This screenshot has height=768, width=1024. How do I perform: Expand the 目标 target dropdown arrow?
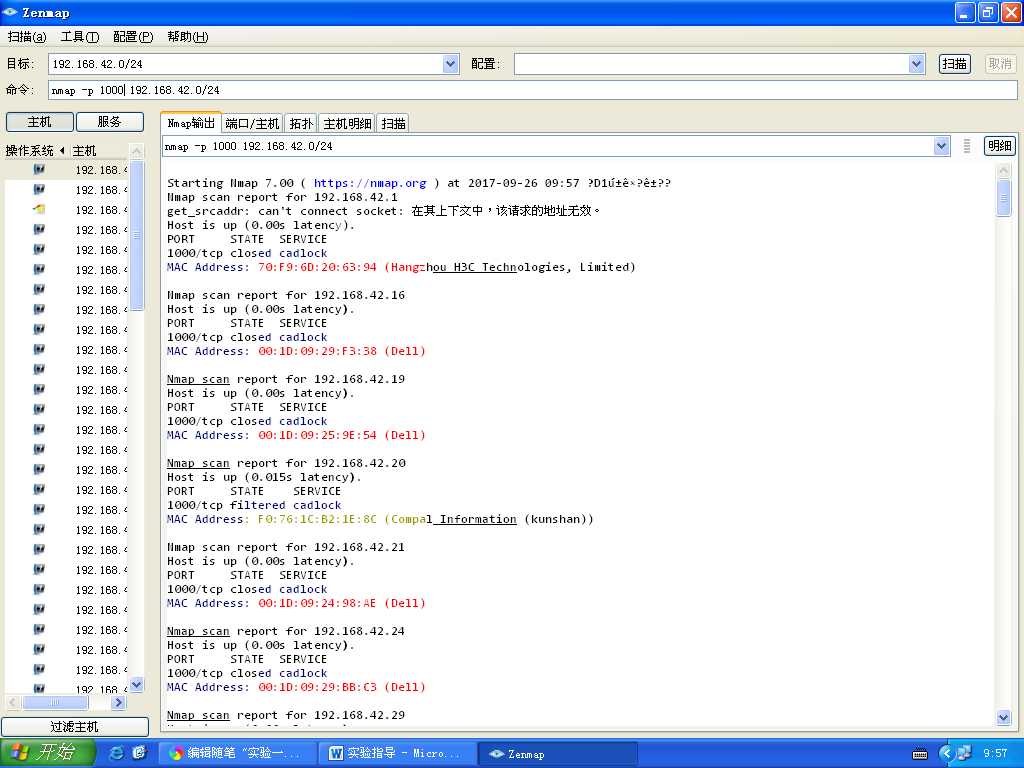coord(451,64)
